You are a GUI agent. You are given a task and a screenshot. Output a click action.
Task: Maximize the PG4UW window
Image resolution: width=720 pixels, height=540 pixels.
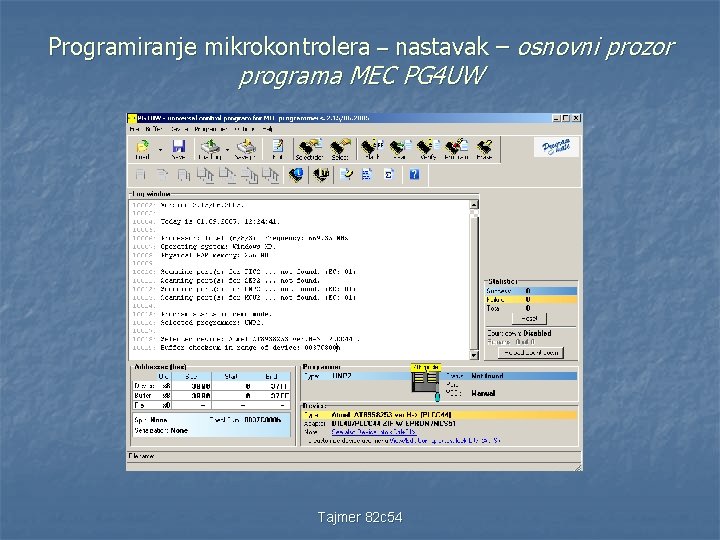(x=566, y=118)
